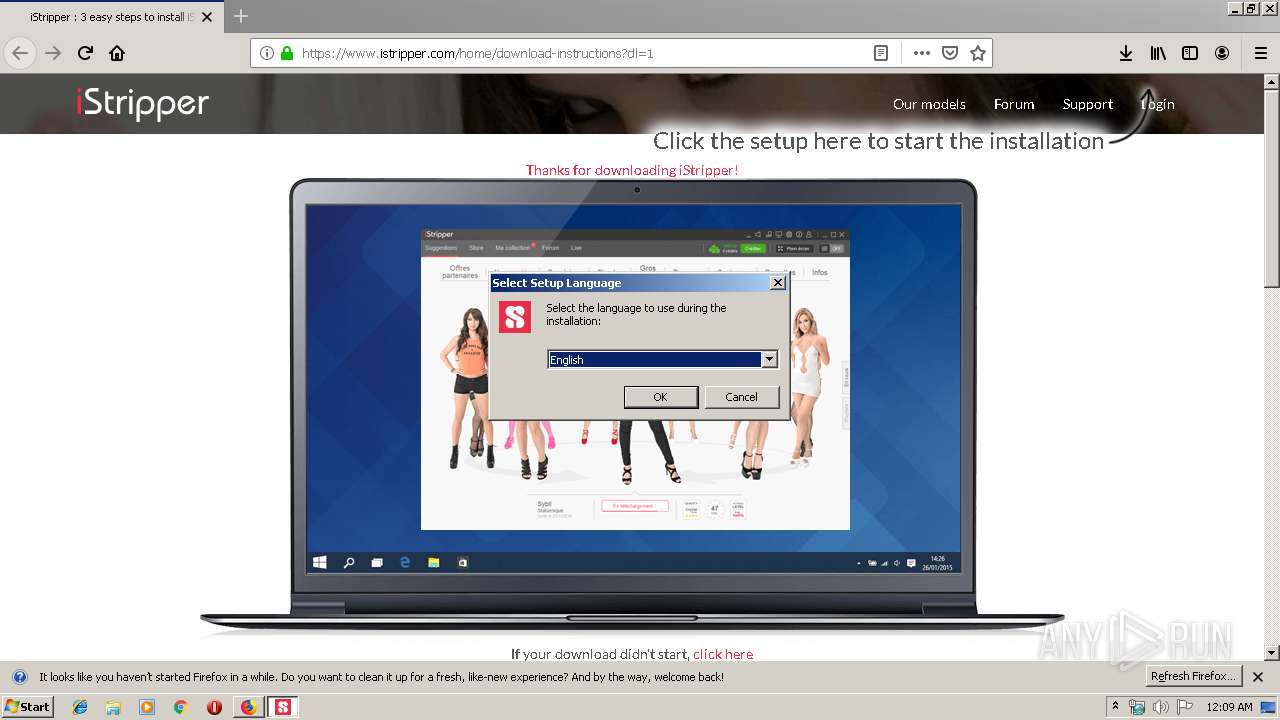This screenshot has height=720, width=1280.
Task: Restore down the Firefox window
Action: (x=1253, y=8)
